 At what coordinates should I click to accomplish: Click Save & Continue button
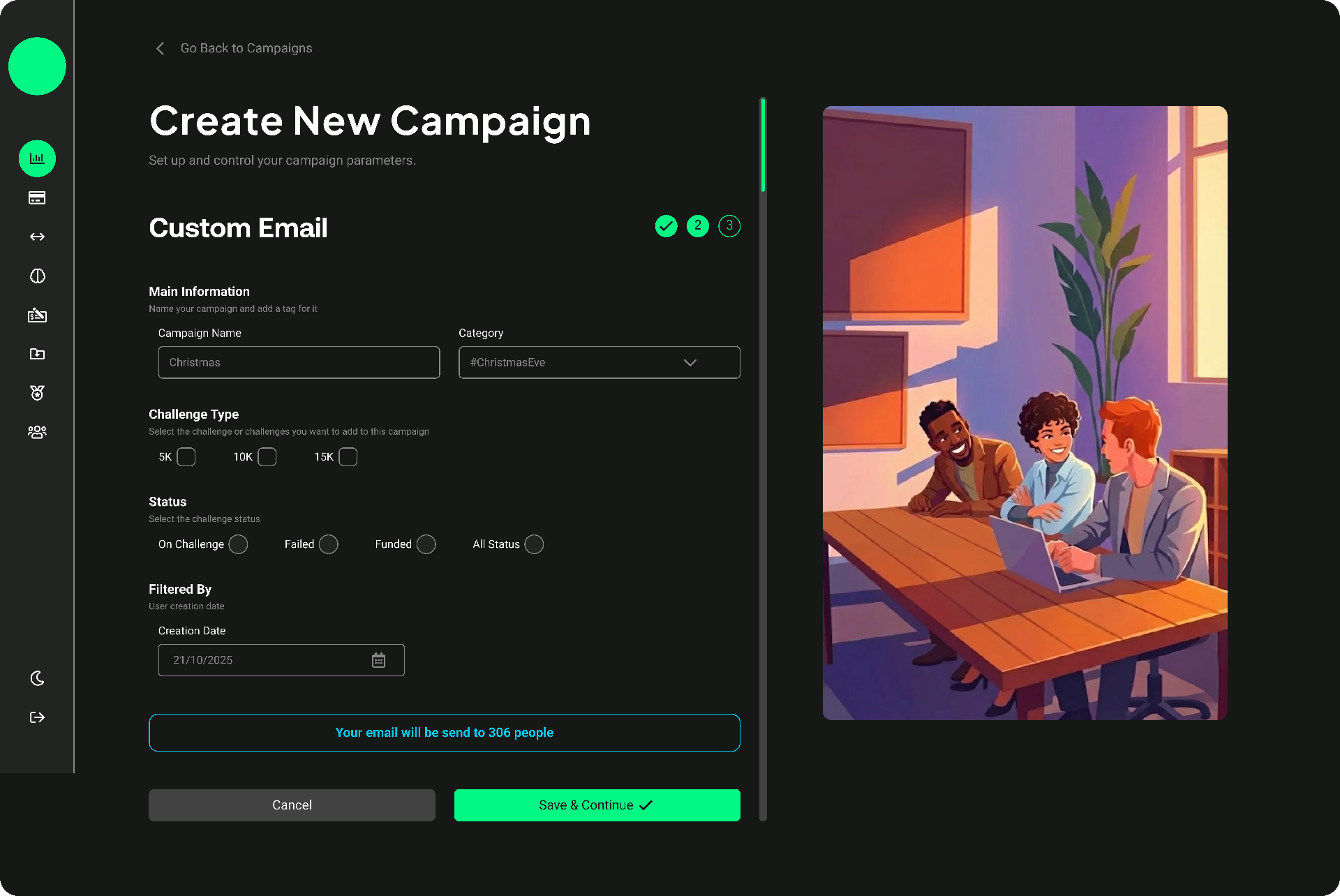[x=597, y=805]
